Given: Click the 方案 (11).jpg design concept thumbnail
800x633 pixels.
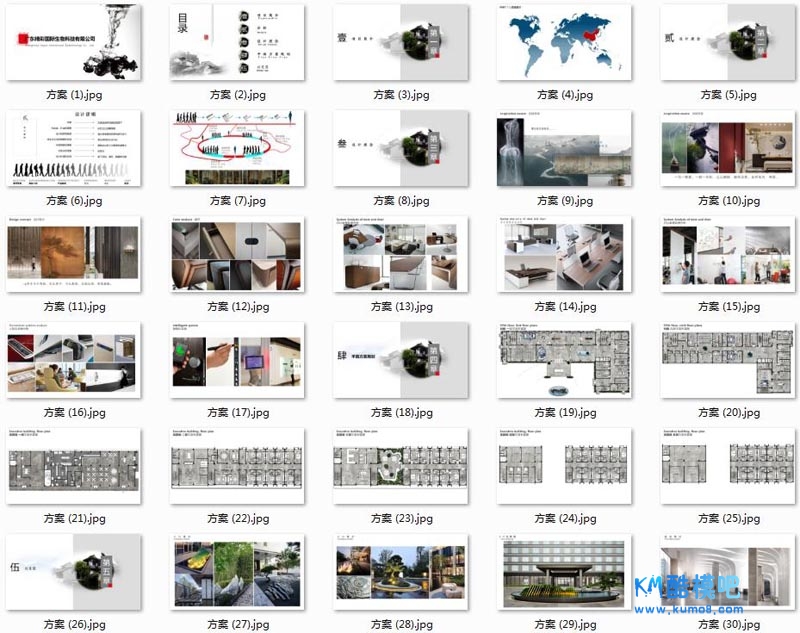Looking at the screenshot, I should (73, 254).
